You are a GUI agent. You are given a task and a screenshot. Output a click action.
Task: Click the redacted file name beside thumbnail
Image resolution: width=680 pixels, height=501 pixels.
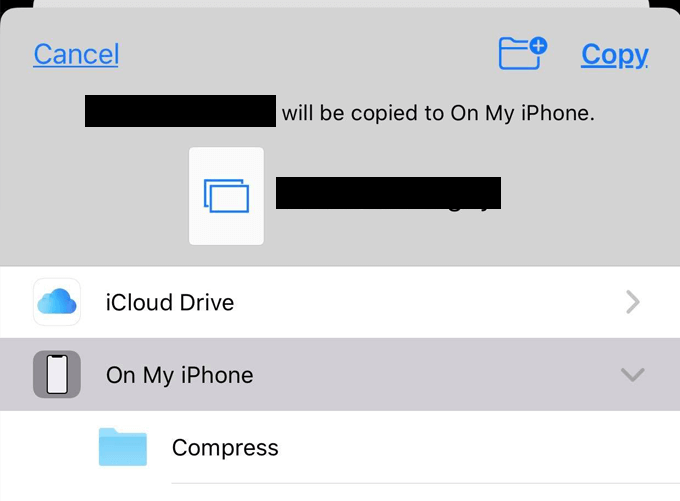click(x=388, y=193)
